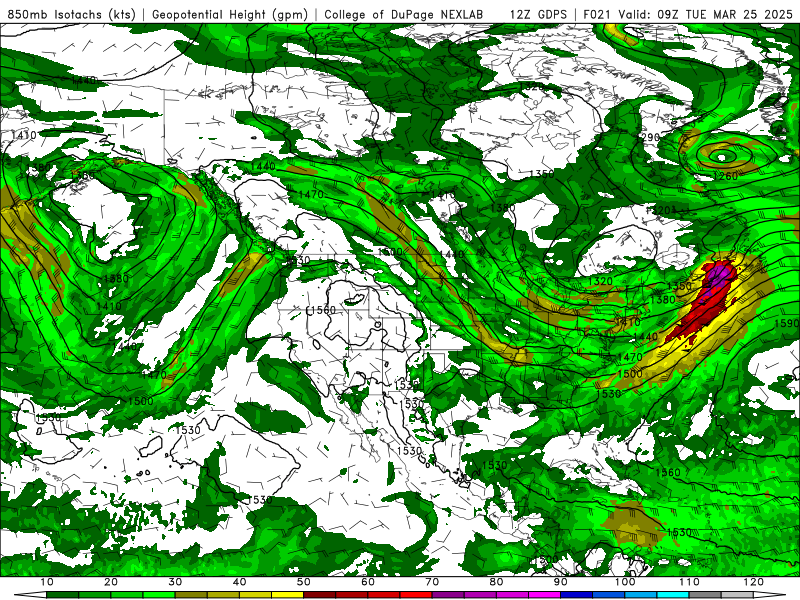Click the bright magenta swatch ending at 90
This screenshot has height=600, width=800.
pyautogui.click(x=544, y=595)
